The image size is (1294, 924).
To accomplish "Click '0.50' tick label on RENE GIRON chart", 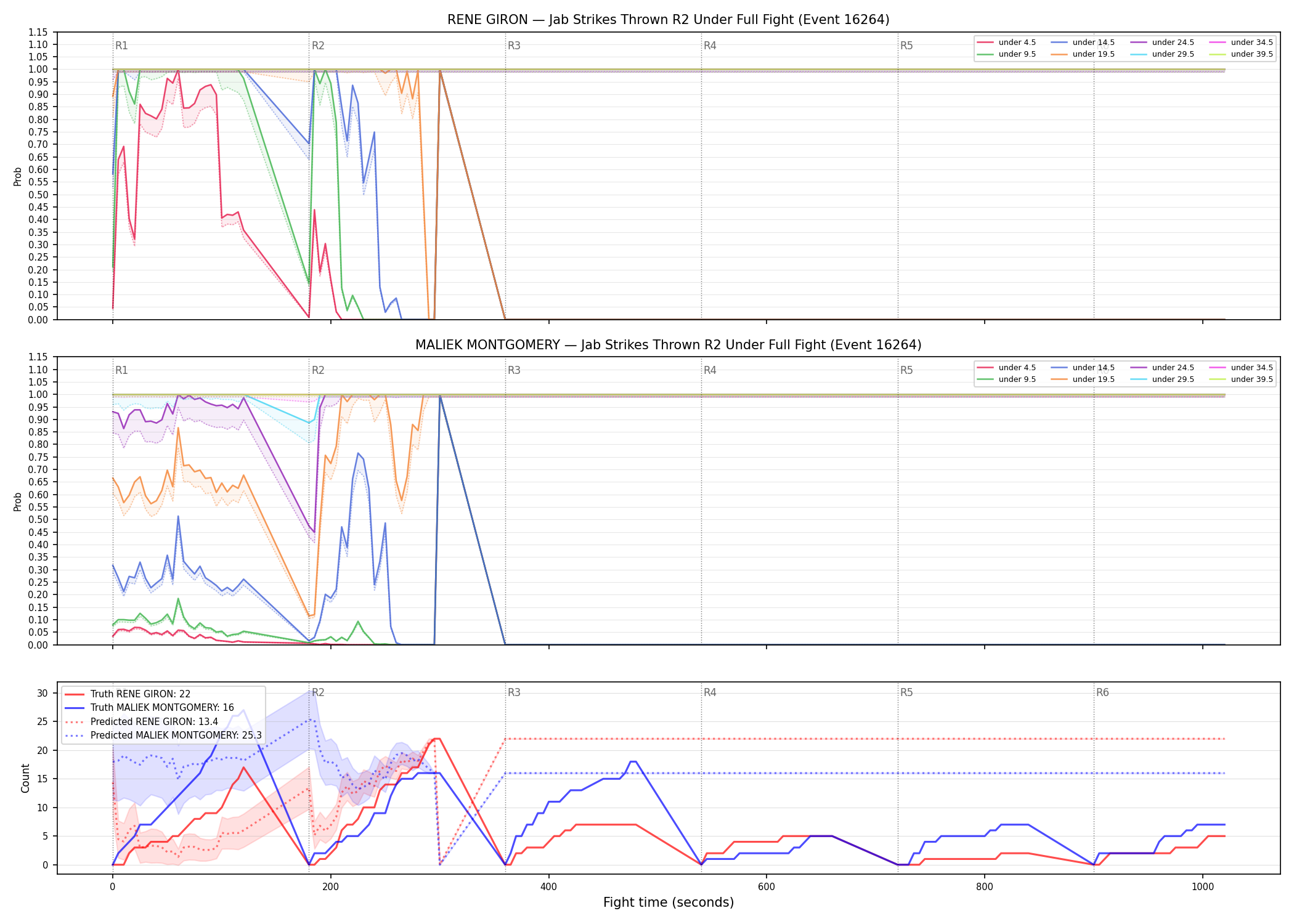I will point(38,195).
